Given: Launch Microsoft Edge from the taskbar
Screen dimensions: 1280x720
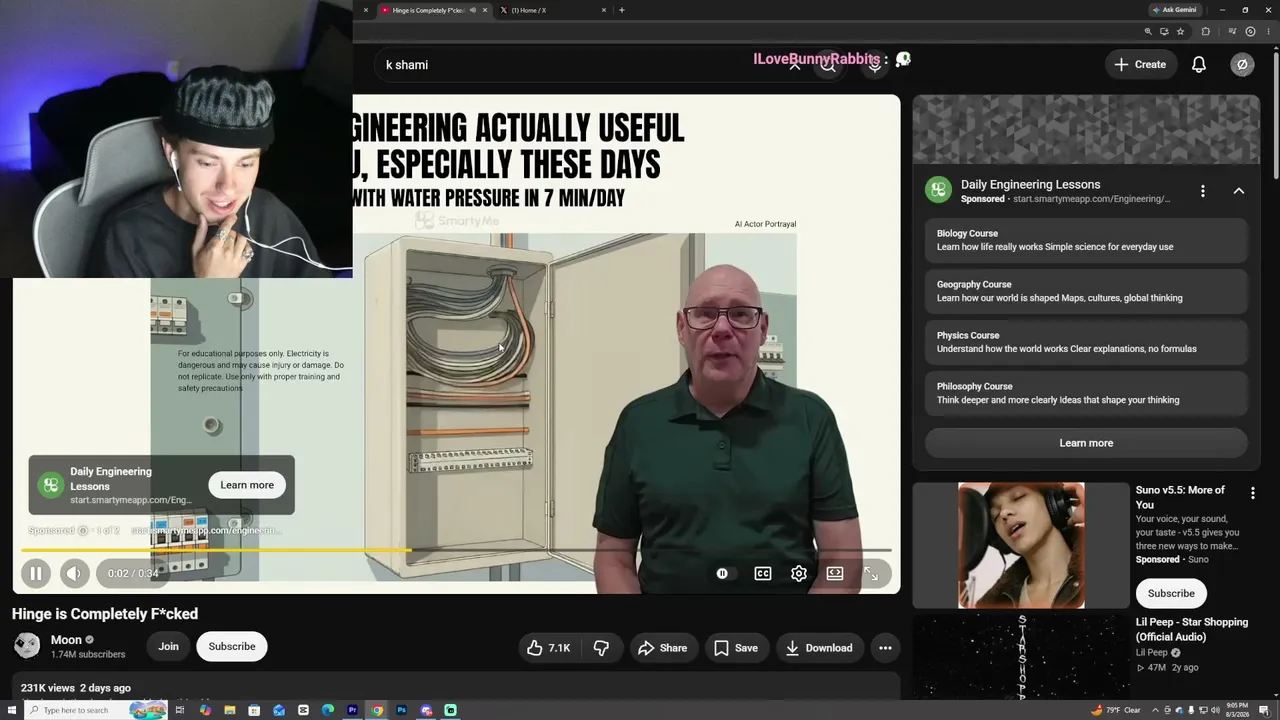Looking at the screenshot, I should [x=328, y=710].
